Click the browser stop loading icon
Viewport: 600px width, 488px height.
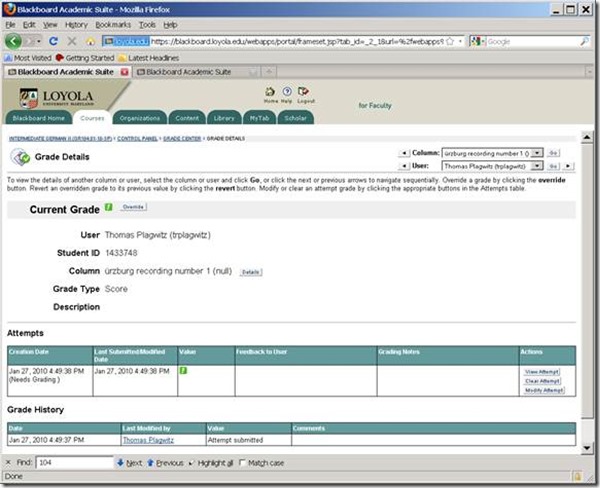[73, 42]
